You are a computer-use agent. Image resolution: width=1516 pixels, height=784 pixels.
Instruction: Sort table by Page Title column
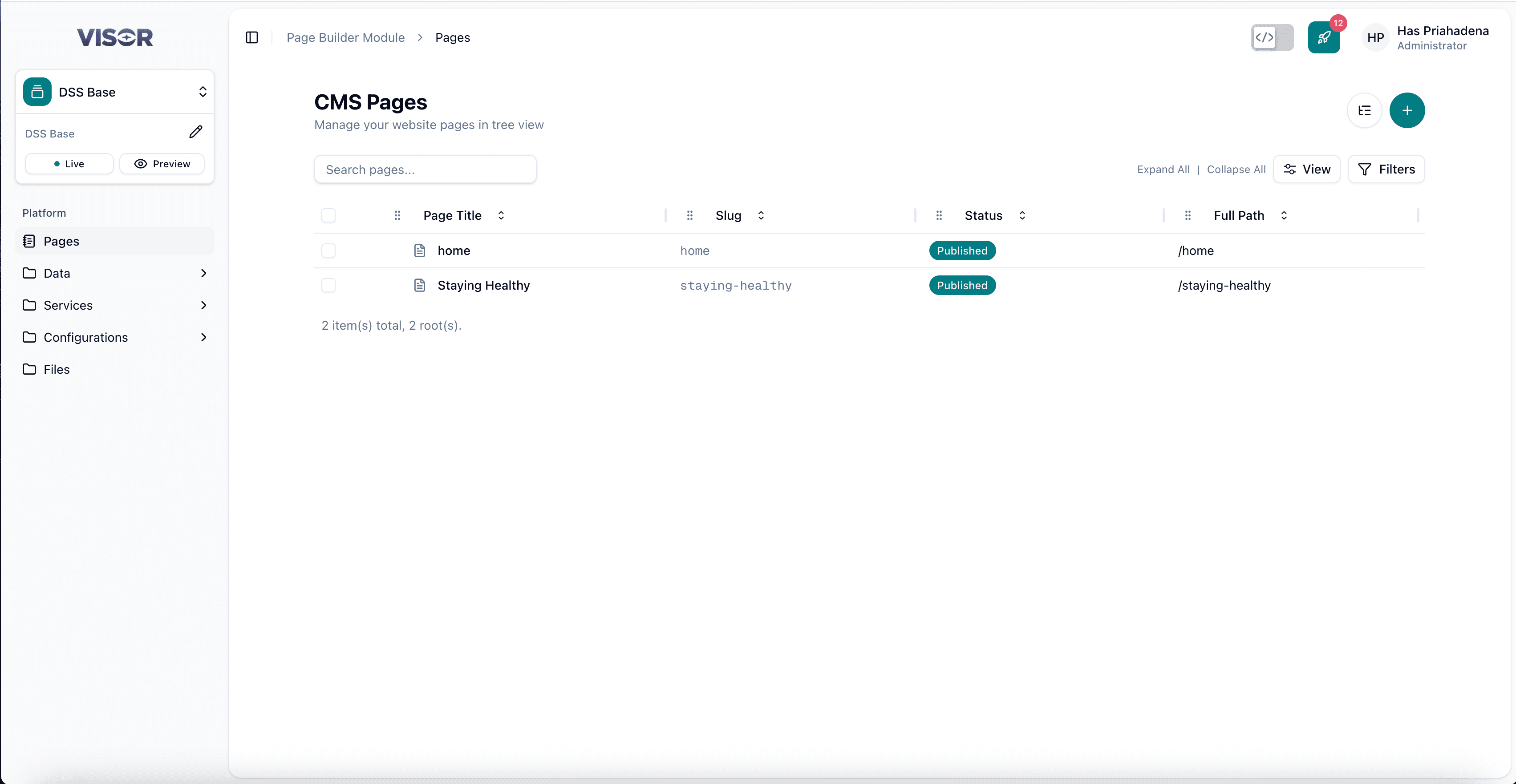[500, 215]
